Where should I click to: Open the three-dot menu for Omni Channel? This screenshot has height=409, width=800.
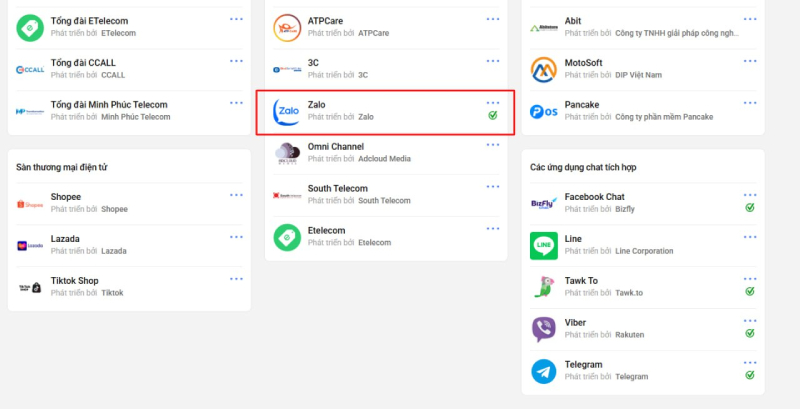492,145
